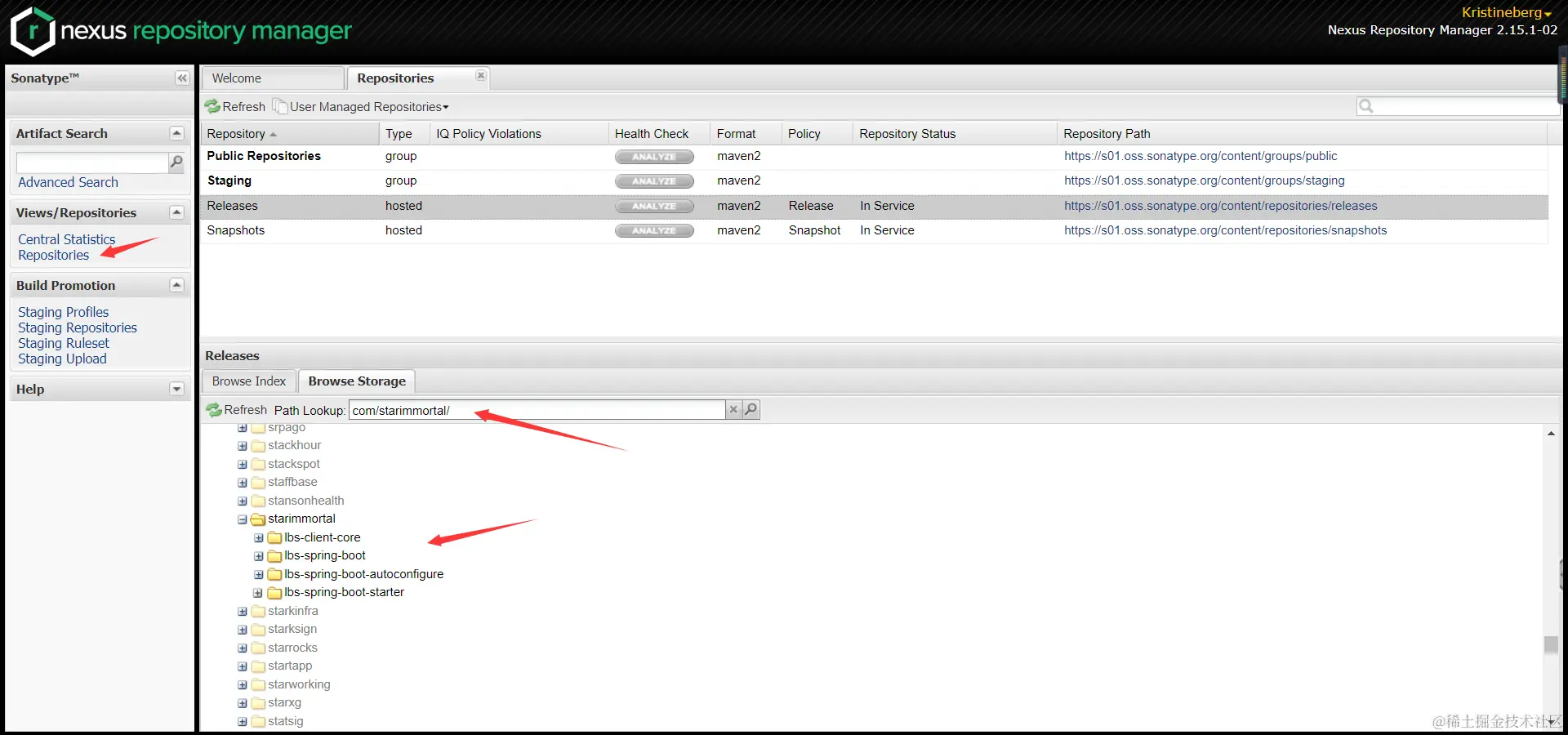This screenshot has width=1568, height=735.
Task: Collapse the Sonatype sidebar panel
Action: (182, 78)
